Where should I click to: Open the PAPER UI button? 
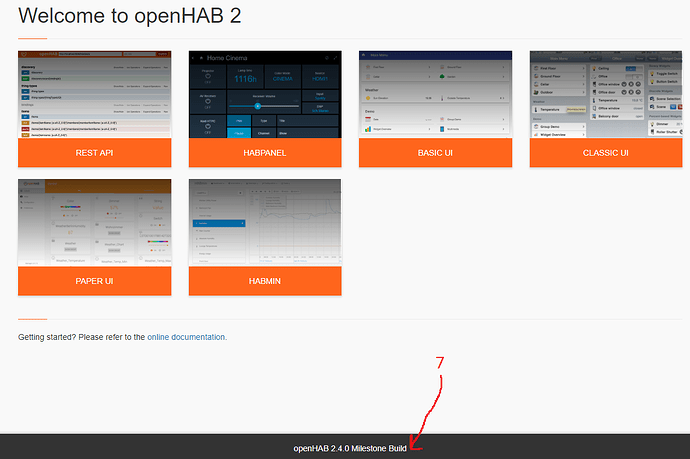[94, 281]
